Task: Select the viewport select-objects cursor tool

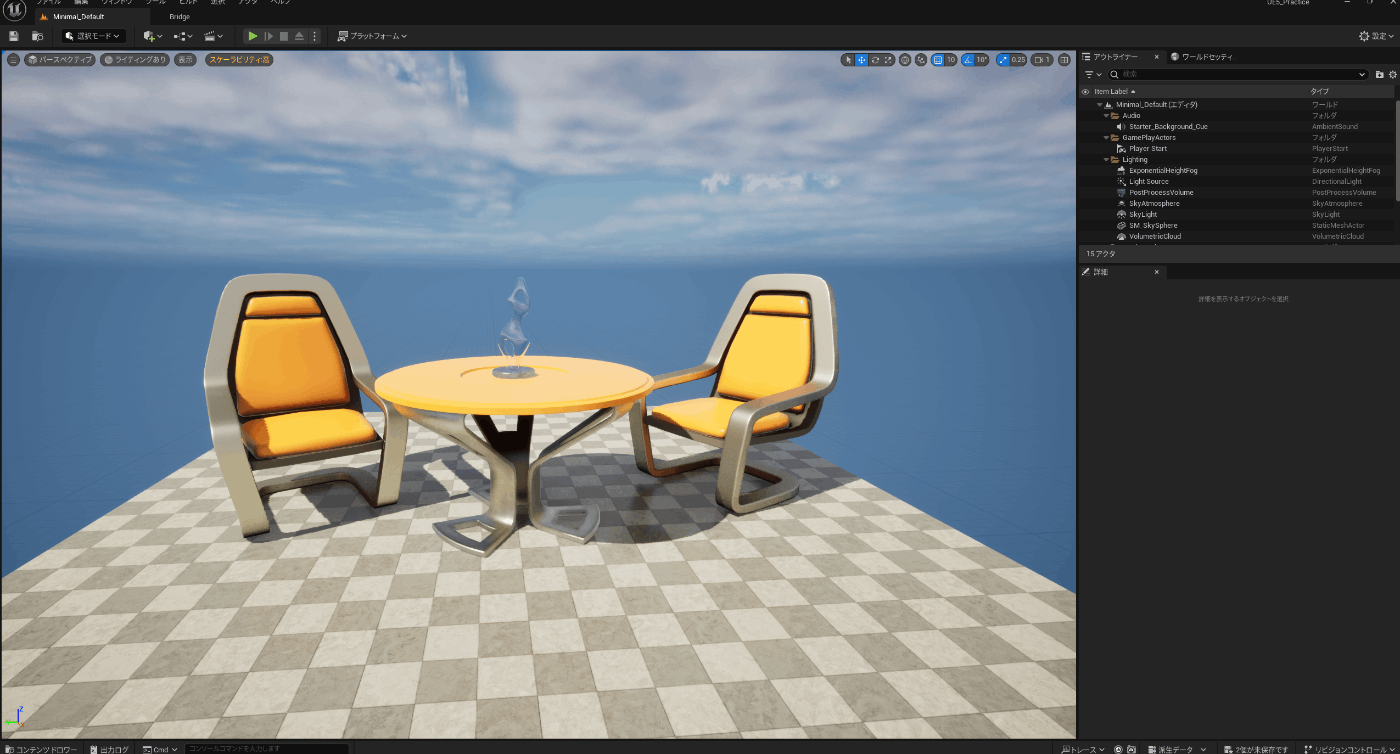Action: (848, 60)
